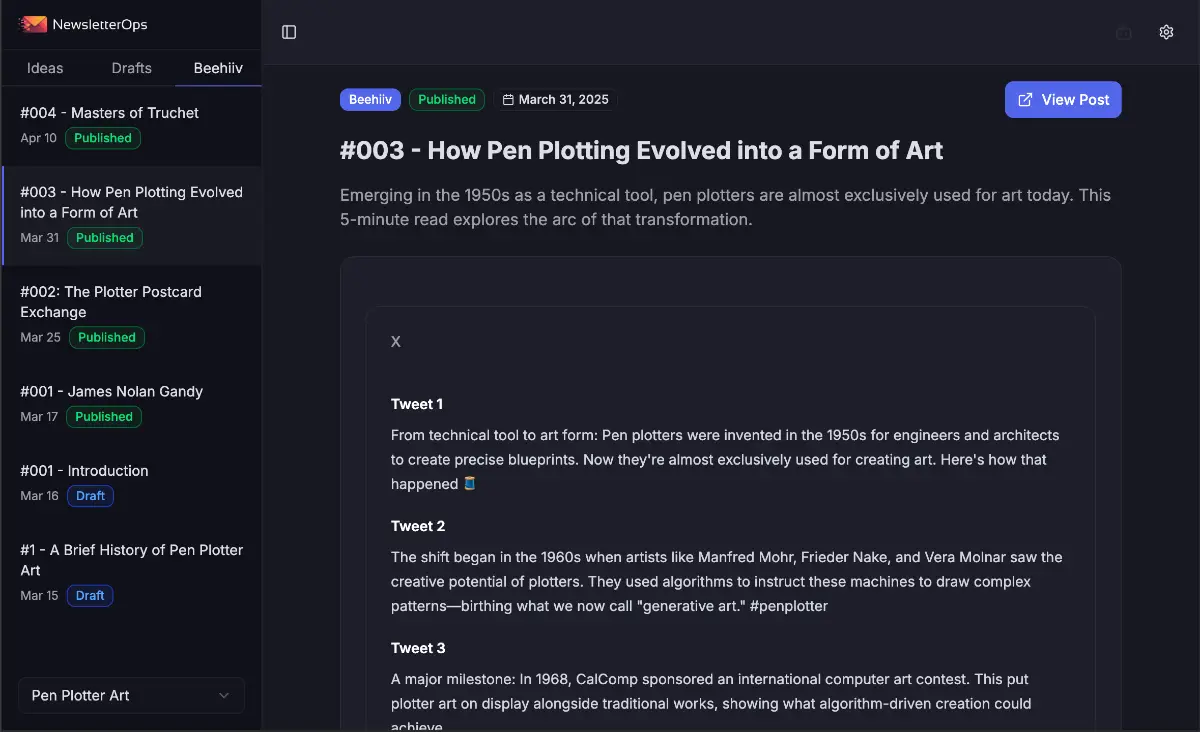This screenshot has width=1200, height=732.
Task: Click the NewsletterOps mail logo icon
Action: [33, 24]
